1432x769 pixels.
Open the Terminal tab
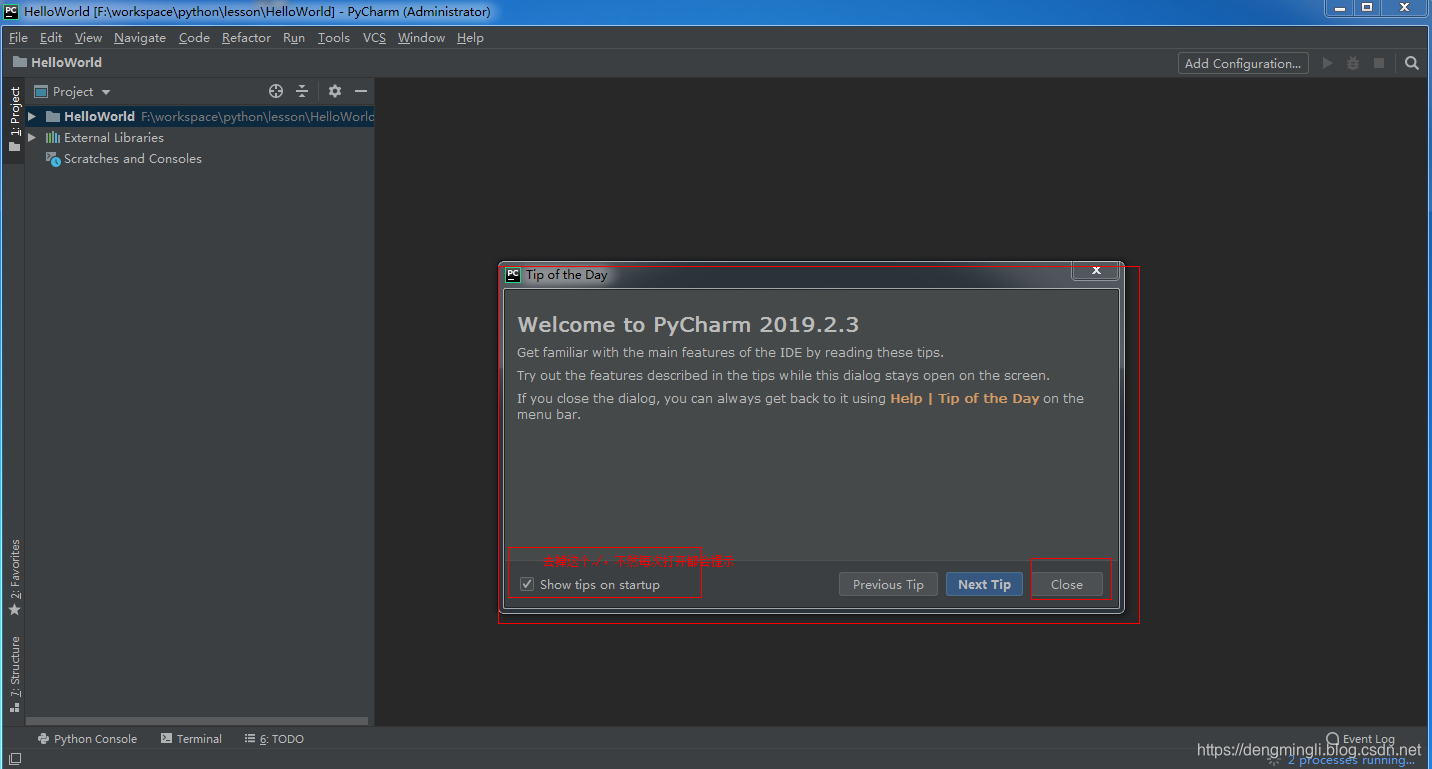click(191, 739)
